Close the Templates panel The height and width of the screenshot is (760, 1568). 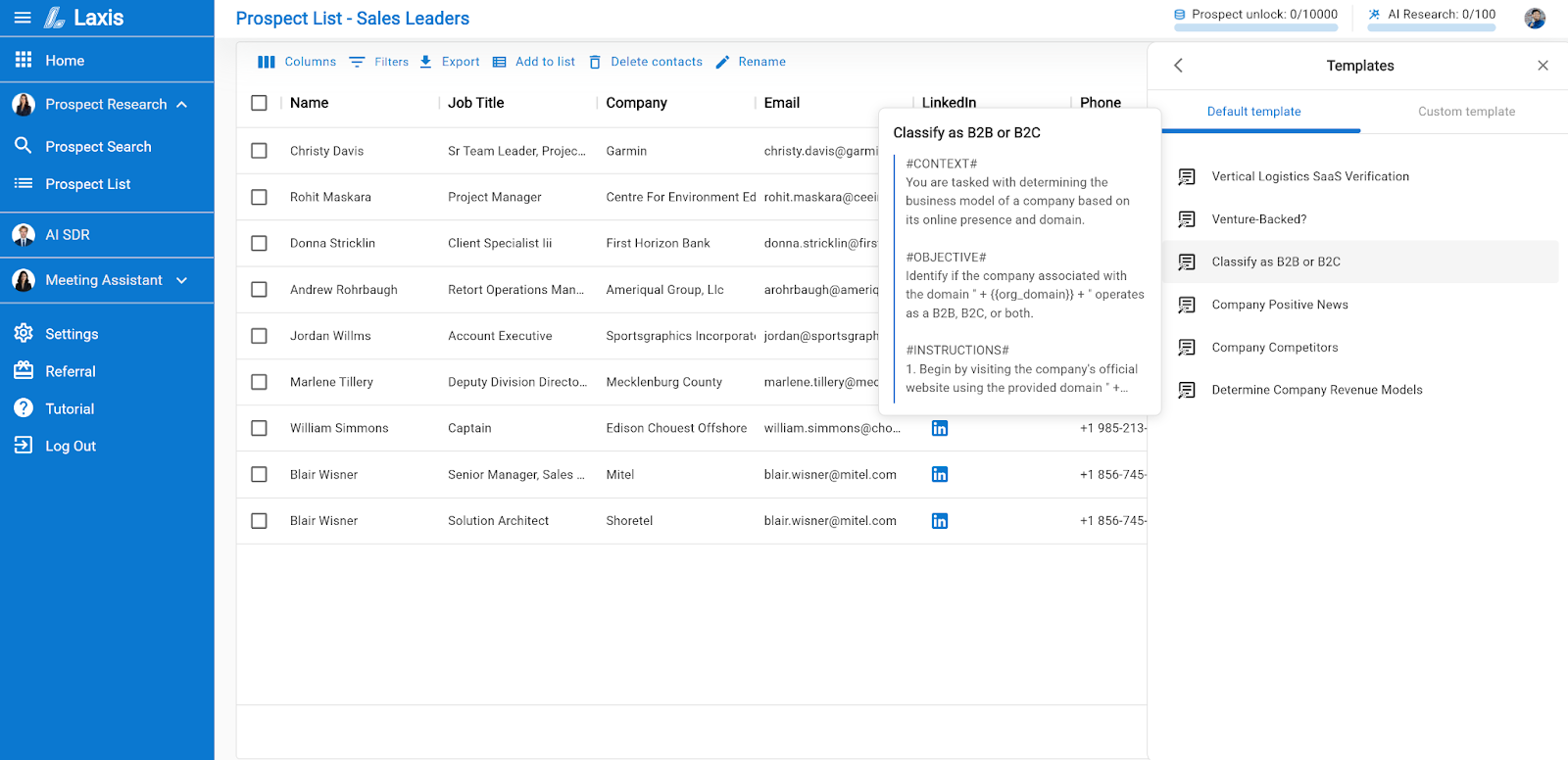coord(1543,66)
